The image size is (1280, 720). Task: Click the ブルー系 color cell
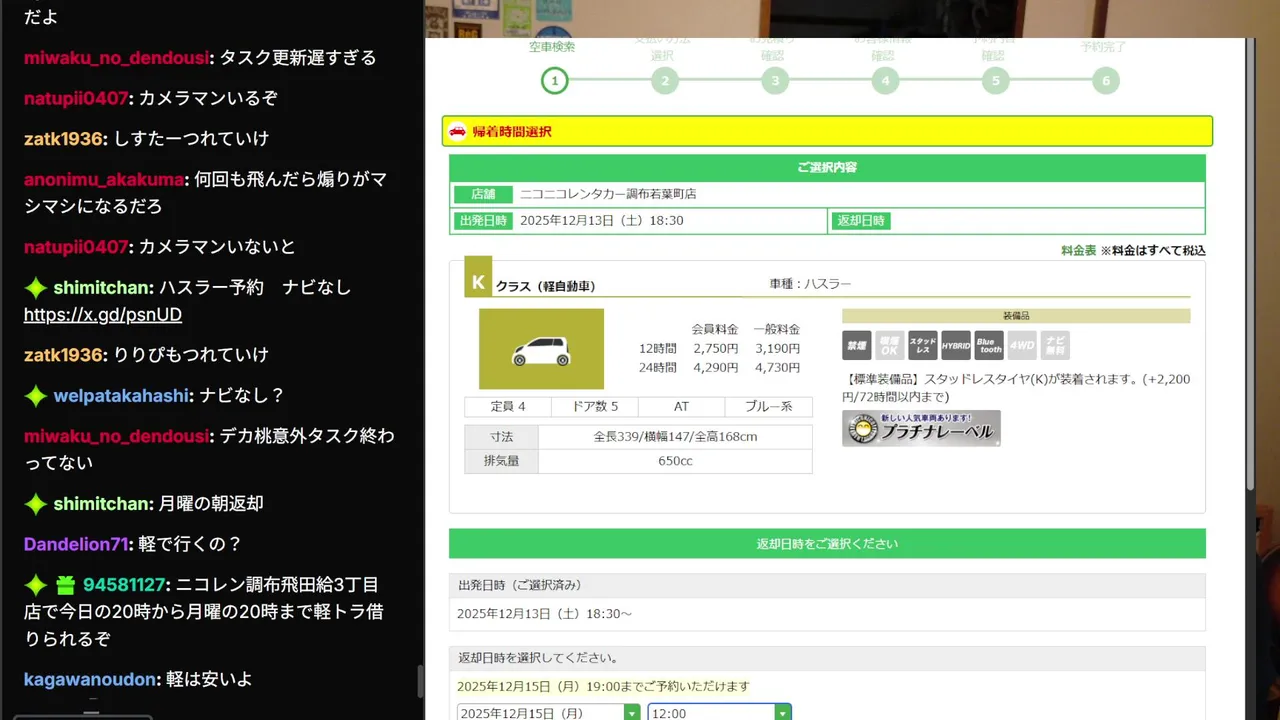(x=769, y=407)
